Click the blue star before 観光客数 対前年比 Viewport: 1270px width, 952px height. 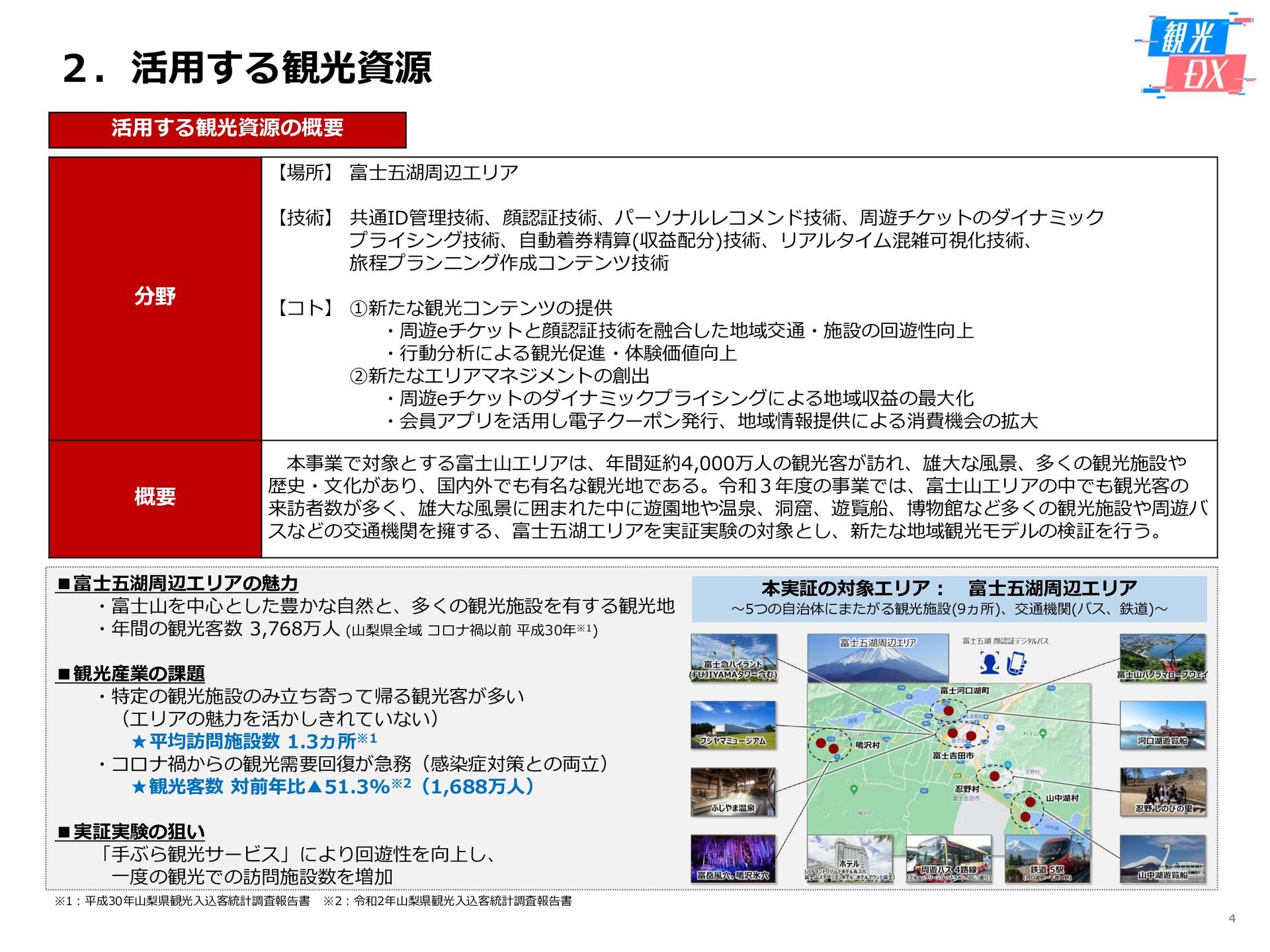click(139, 787)
